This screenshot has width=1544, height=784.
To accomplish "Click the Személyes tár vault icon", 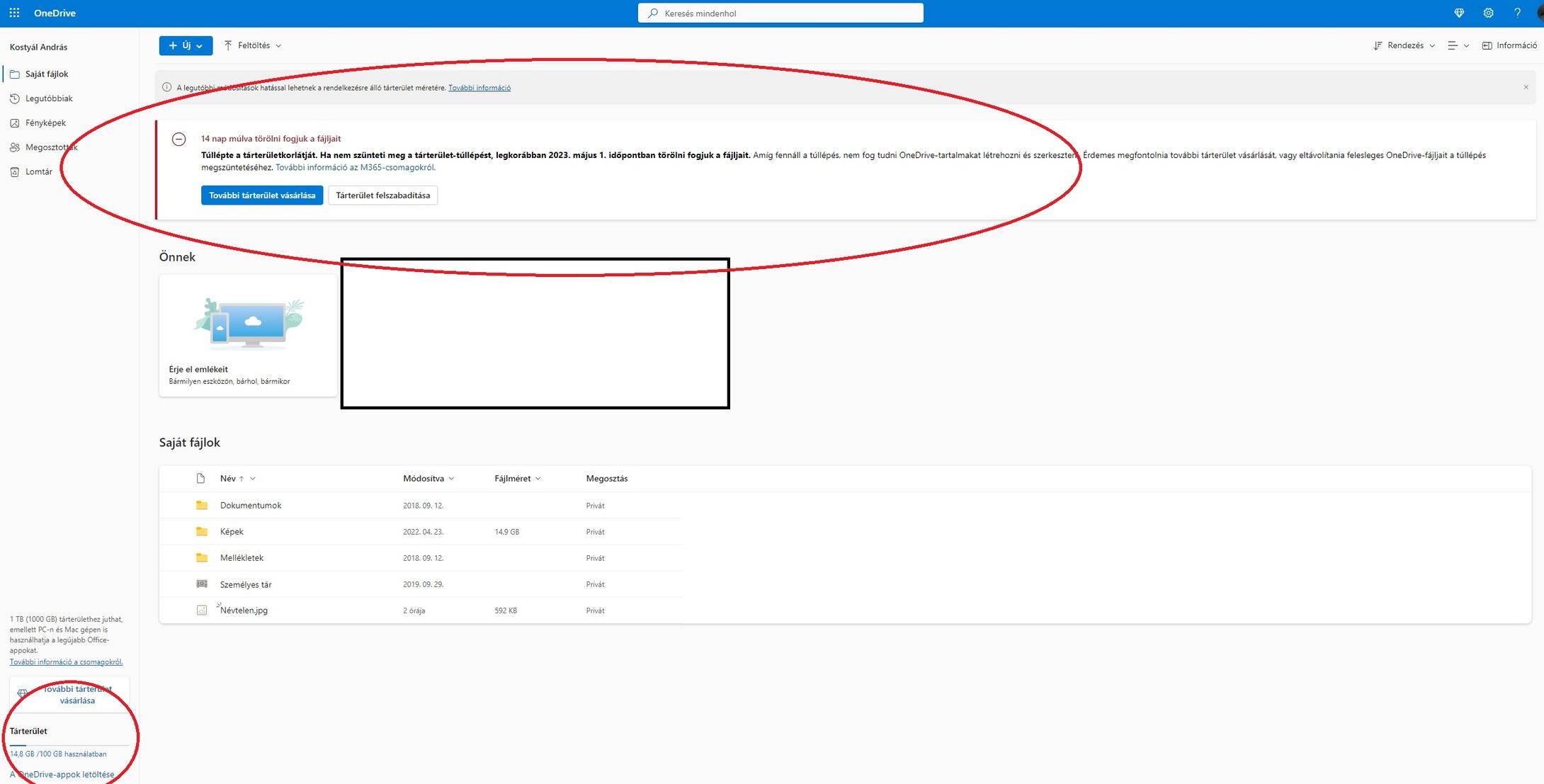I will [202, 584].
